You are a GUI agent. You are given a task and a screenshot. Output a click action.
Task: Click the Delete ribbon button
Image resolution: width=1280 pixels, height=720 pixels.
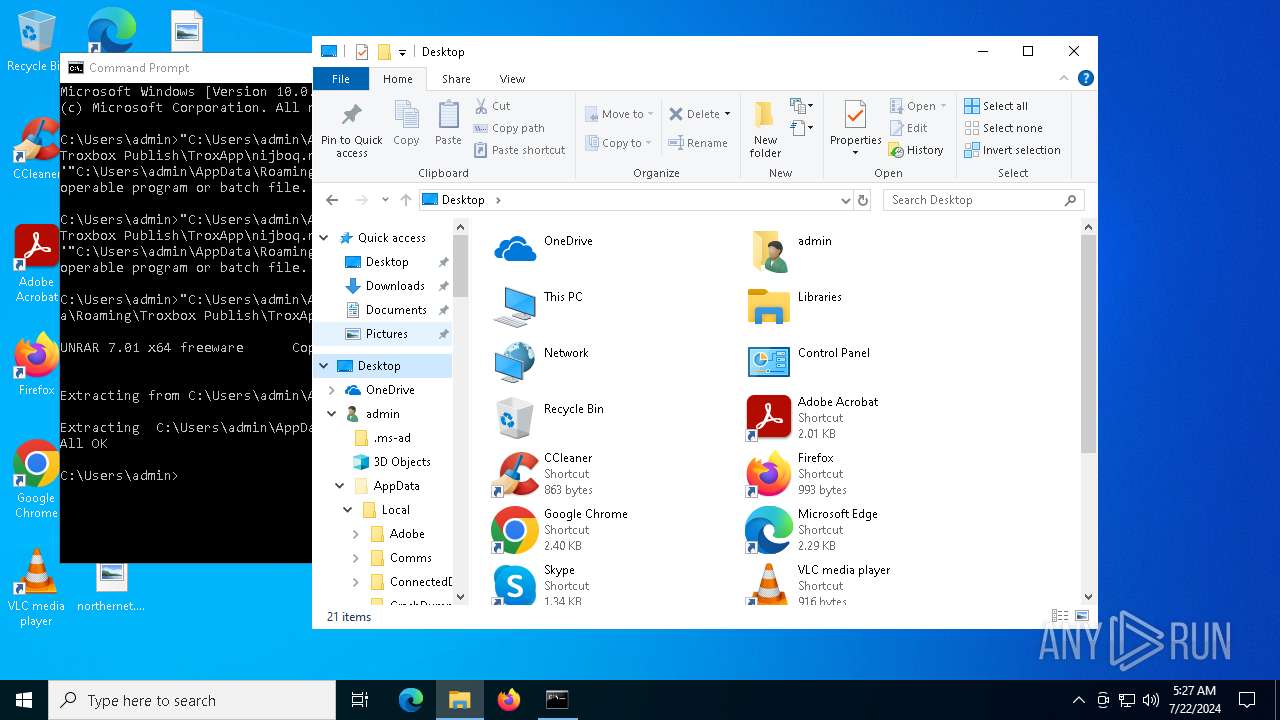(x=693, y=114)
